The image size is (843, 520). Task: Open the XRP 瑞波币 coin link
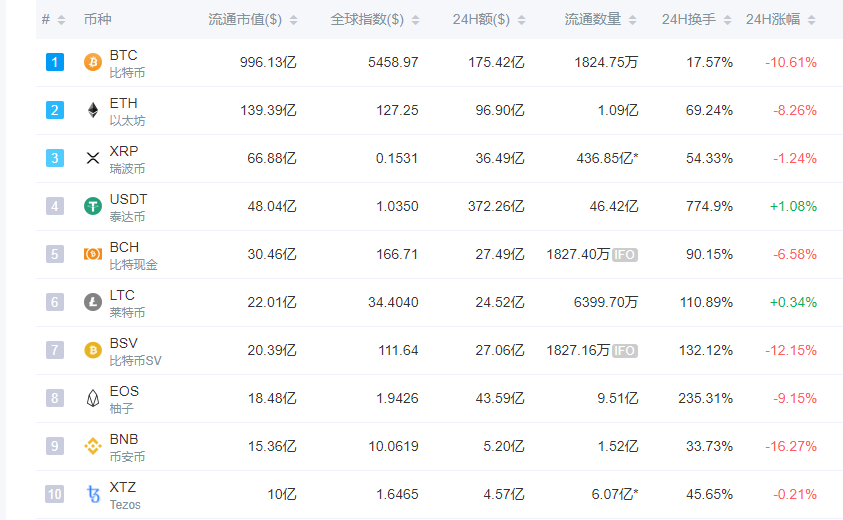click(x=127, y=159)
